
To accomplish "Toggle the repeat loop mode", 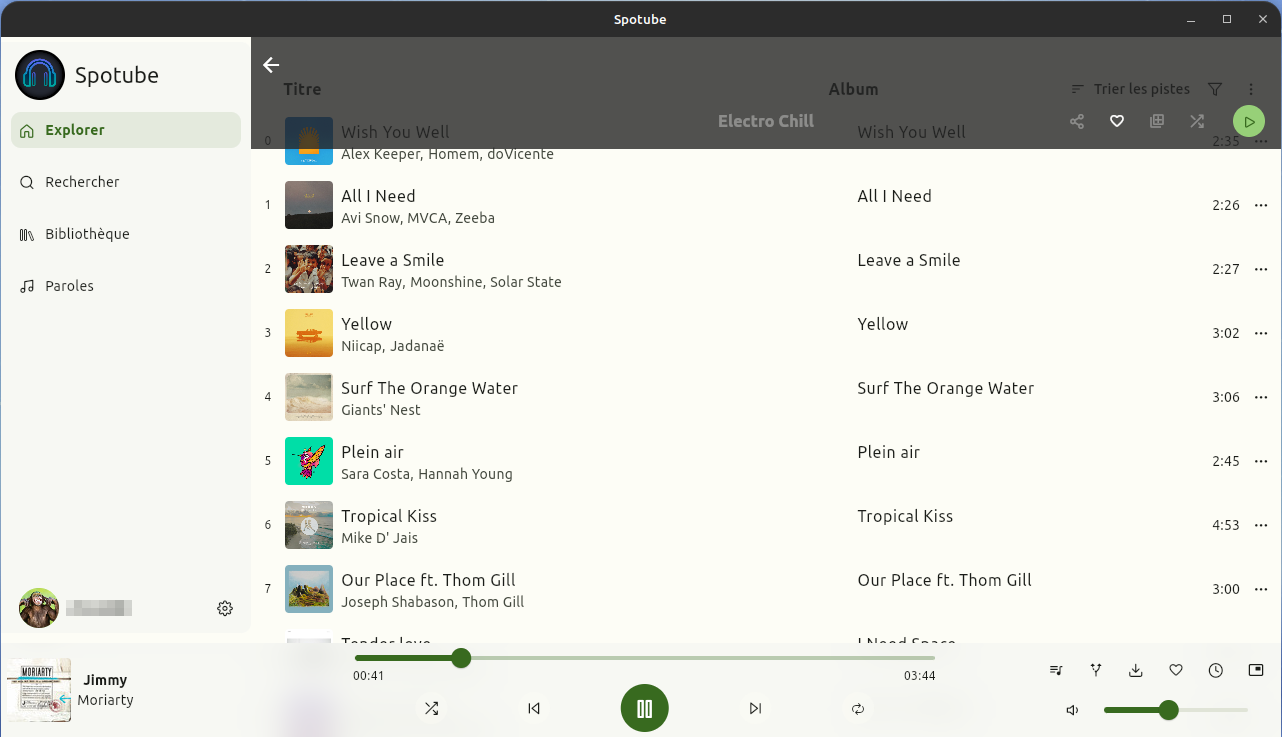I will (x=857, y=708).
